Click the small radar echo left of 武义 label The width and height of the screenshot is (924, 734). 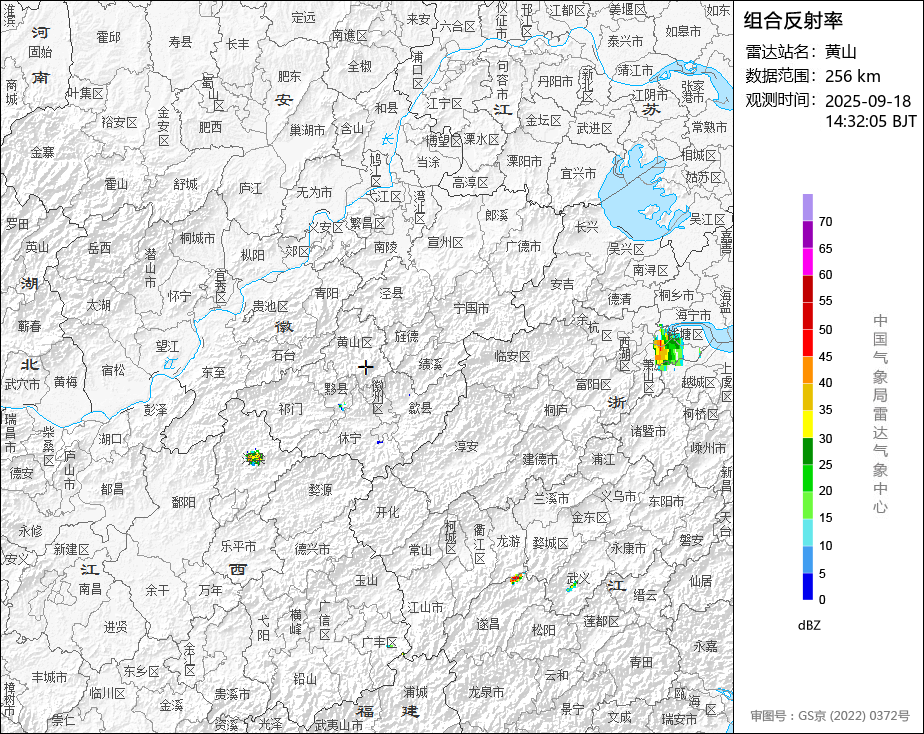[x=571, y=585]
